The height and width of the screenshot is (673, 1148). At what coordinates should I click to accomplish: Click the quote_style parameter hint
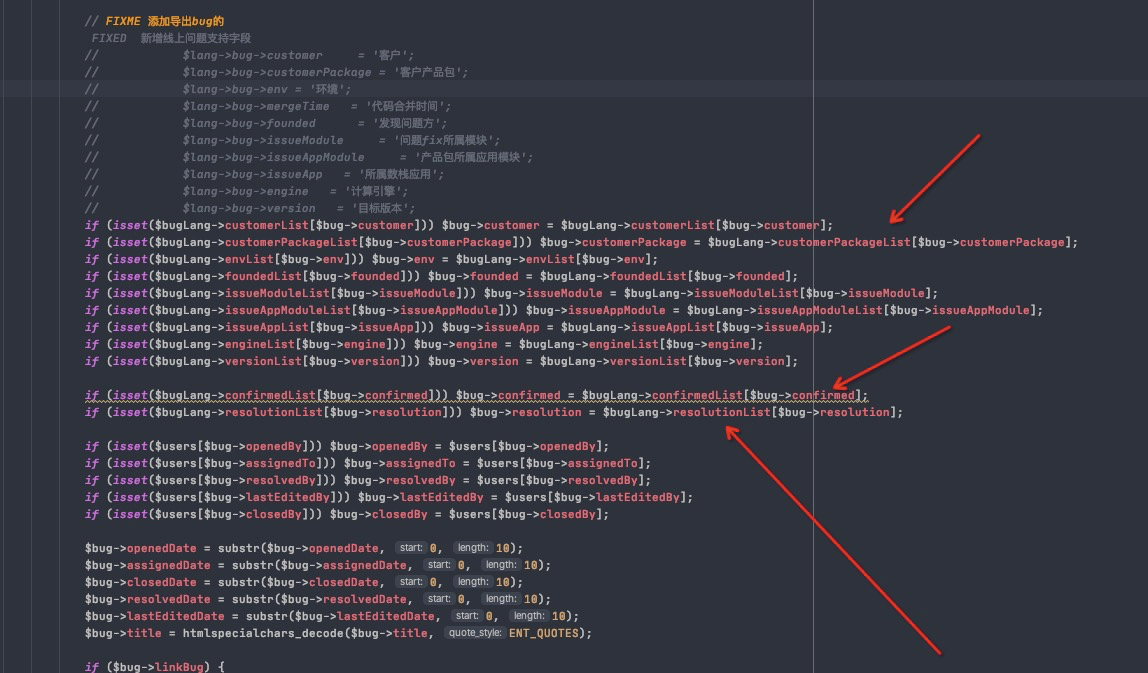[475, 633]
